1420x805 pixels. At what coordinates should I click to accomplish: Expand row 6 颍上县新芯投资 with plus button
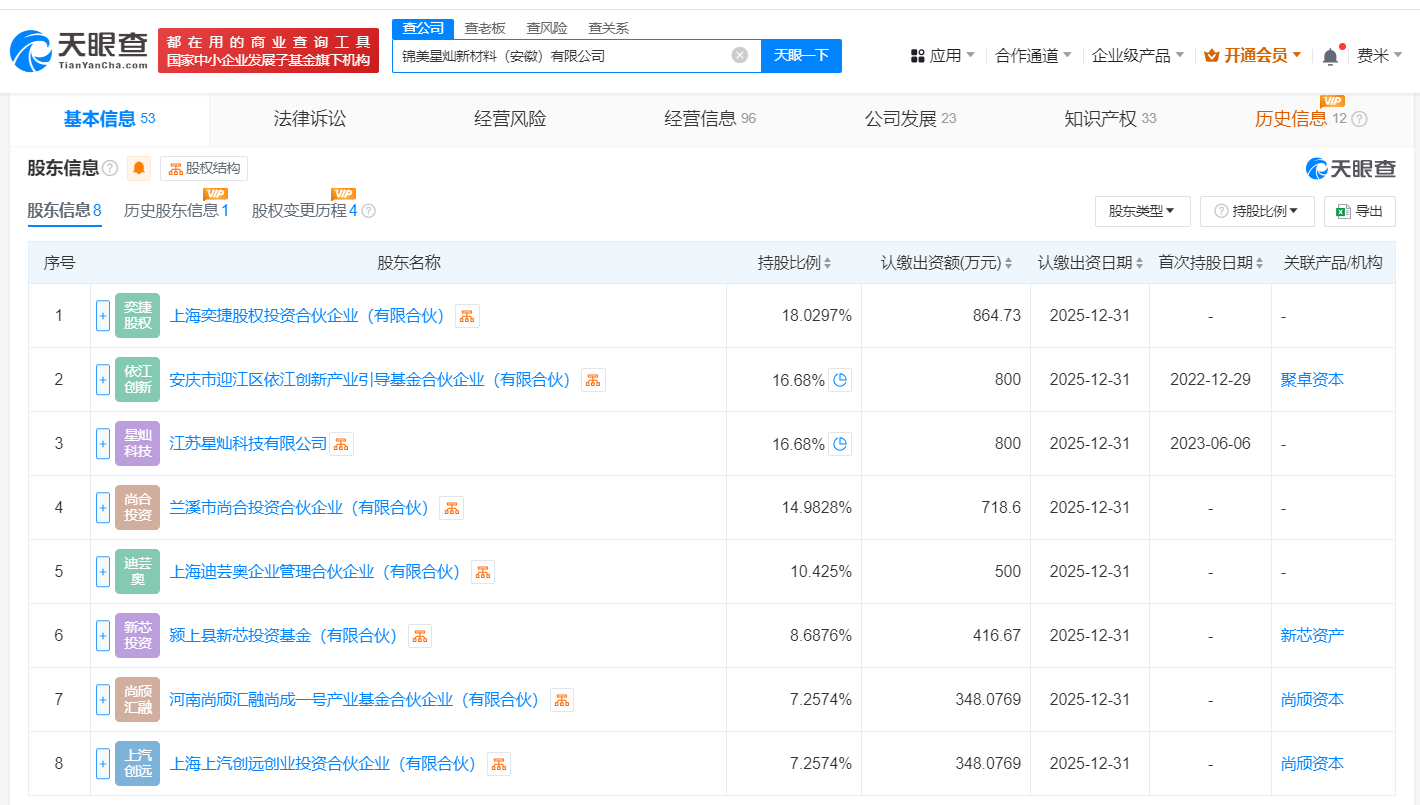click(x=103, y=636)
